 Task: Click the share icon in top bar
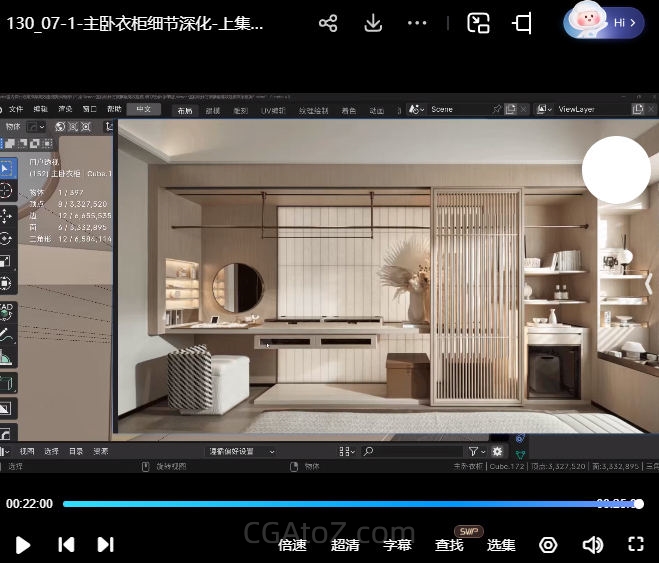[328, 24]
